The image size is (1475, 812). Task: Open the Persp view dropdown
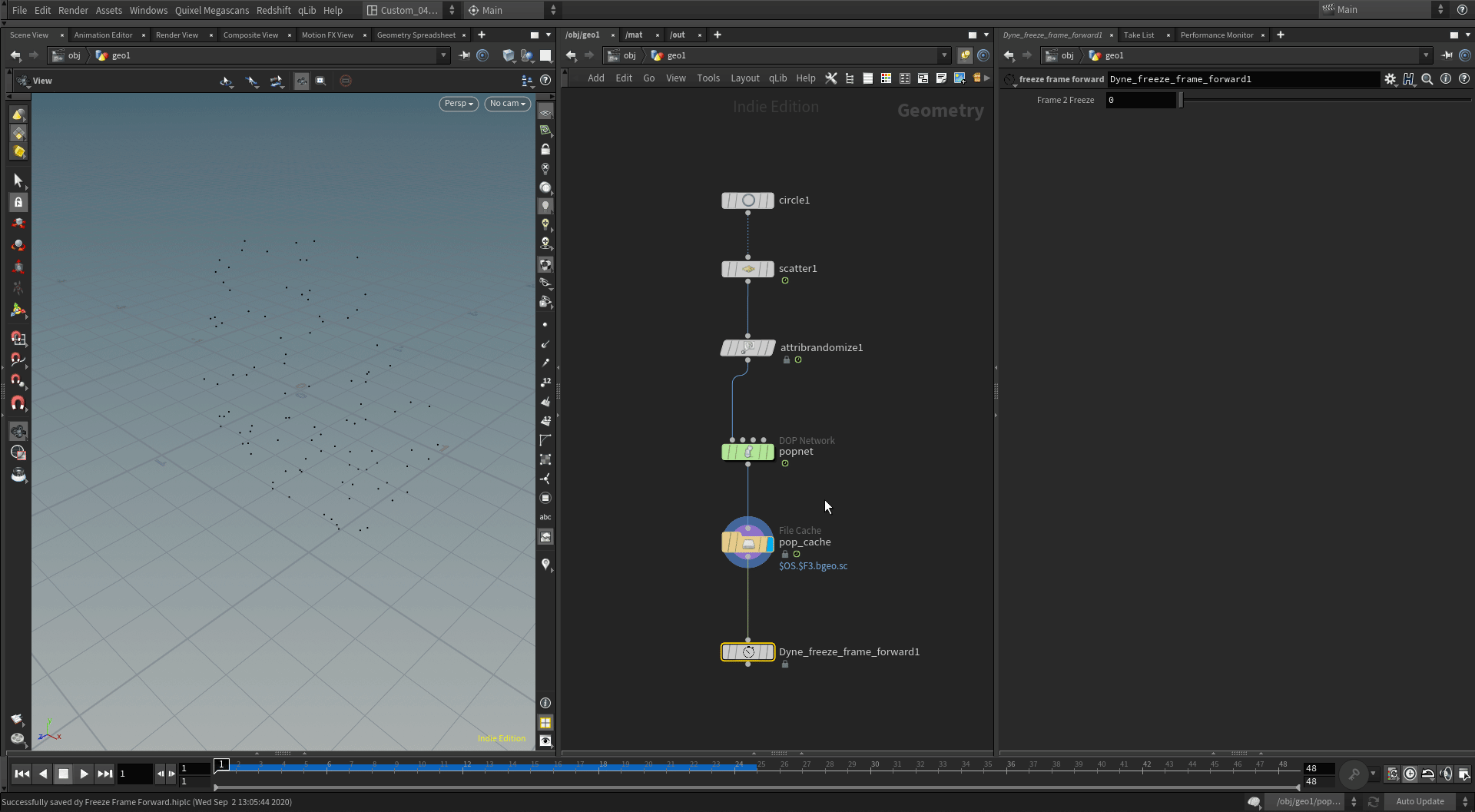coord(459,104)
